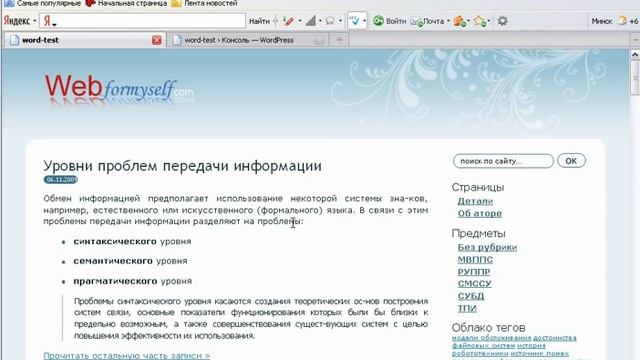Focus the Yandex toolbar search field
The height and width of the screenshot is (360, 640).
click(x=142, y=21)
